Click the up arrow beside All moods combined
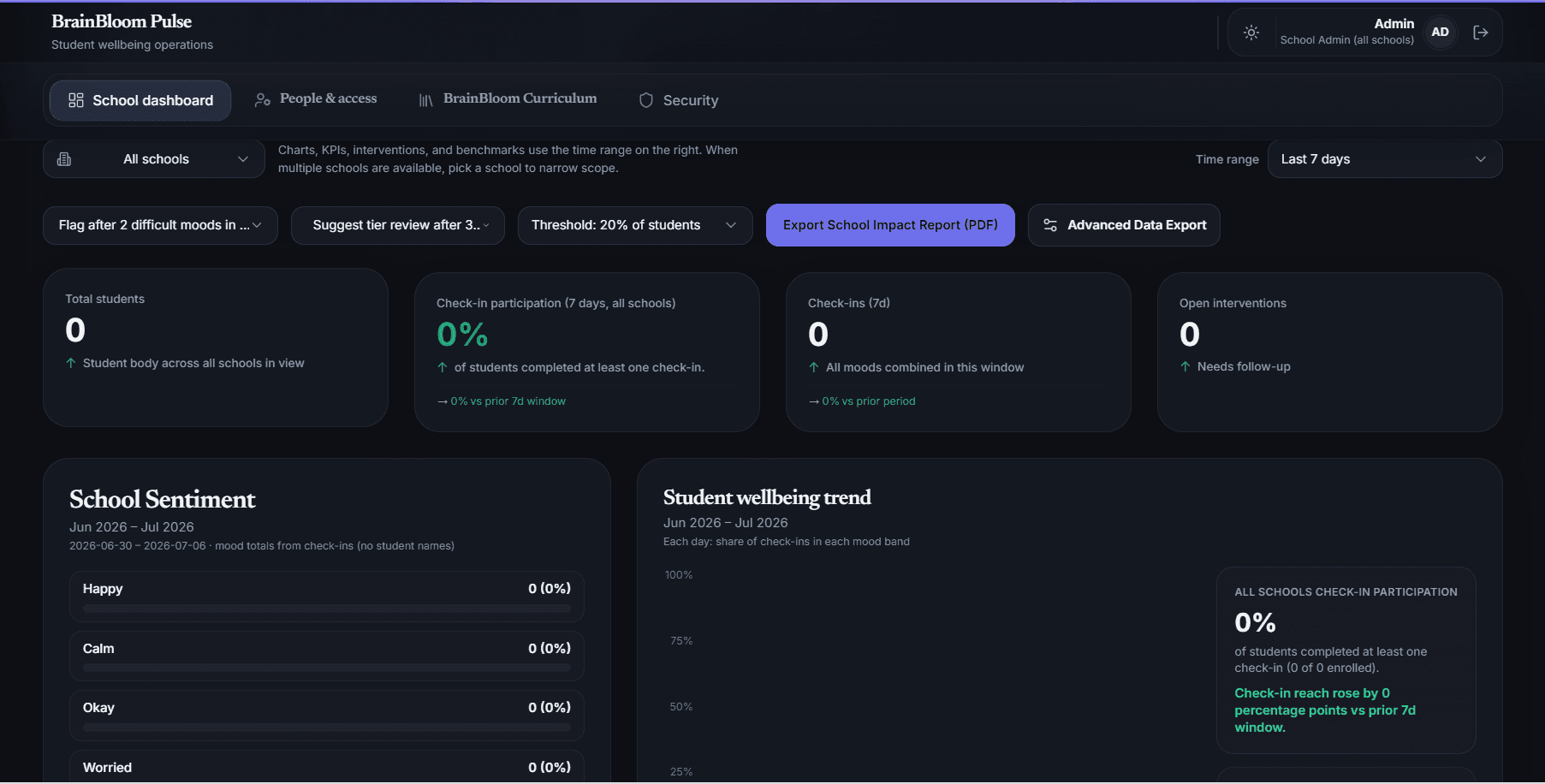 coord(814,367)
